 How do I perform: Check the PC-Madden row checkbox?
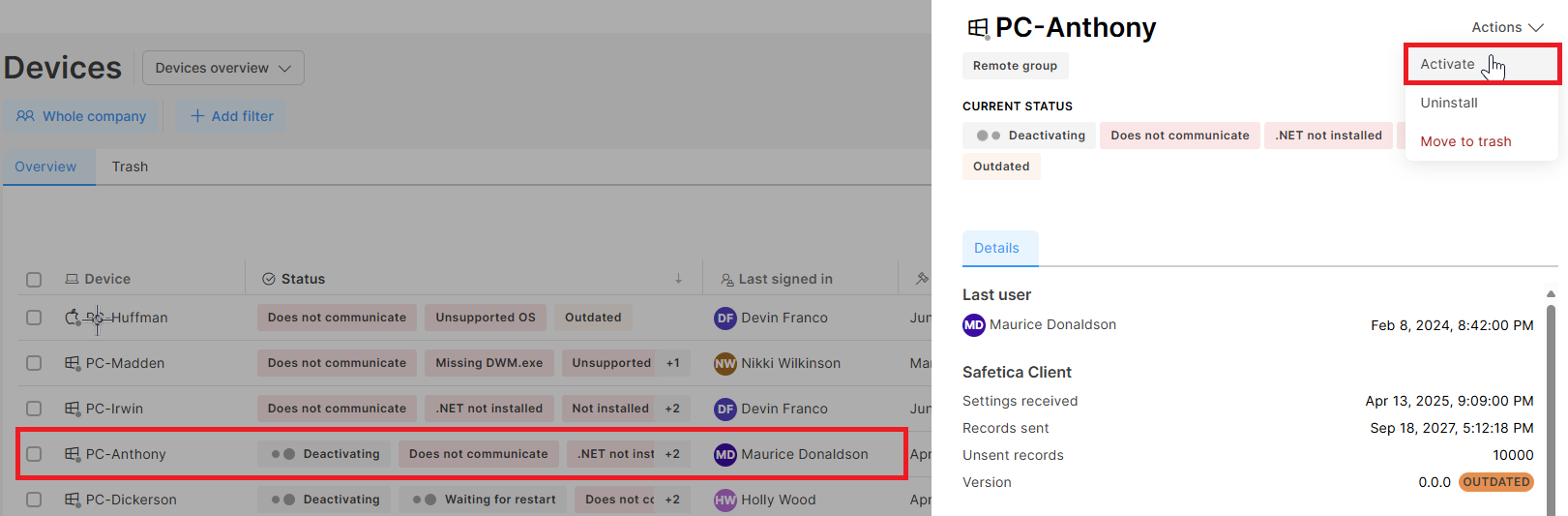tap(34, 363)
